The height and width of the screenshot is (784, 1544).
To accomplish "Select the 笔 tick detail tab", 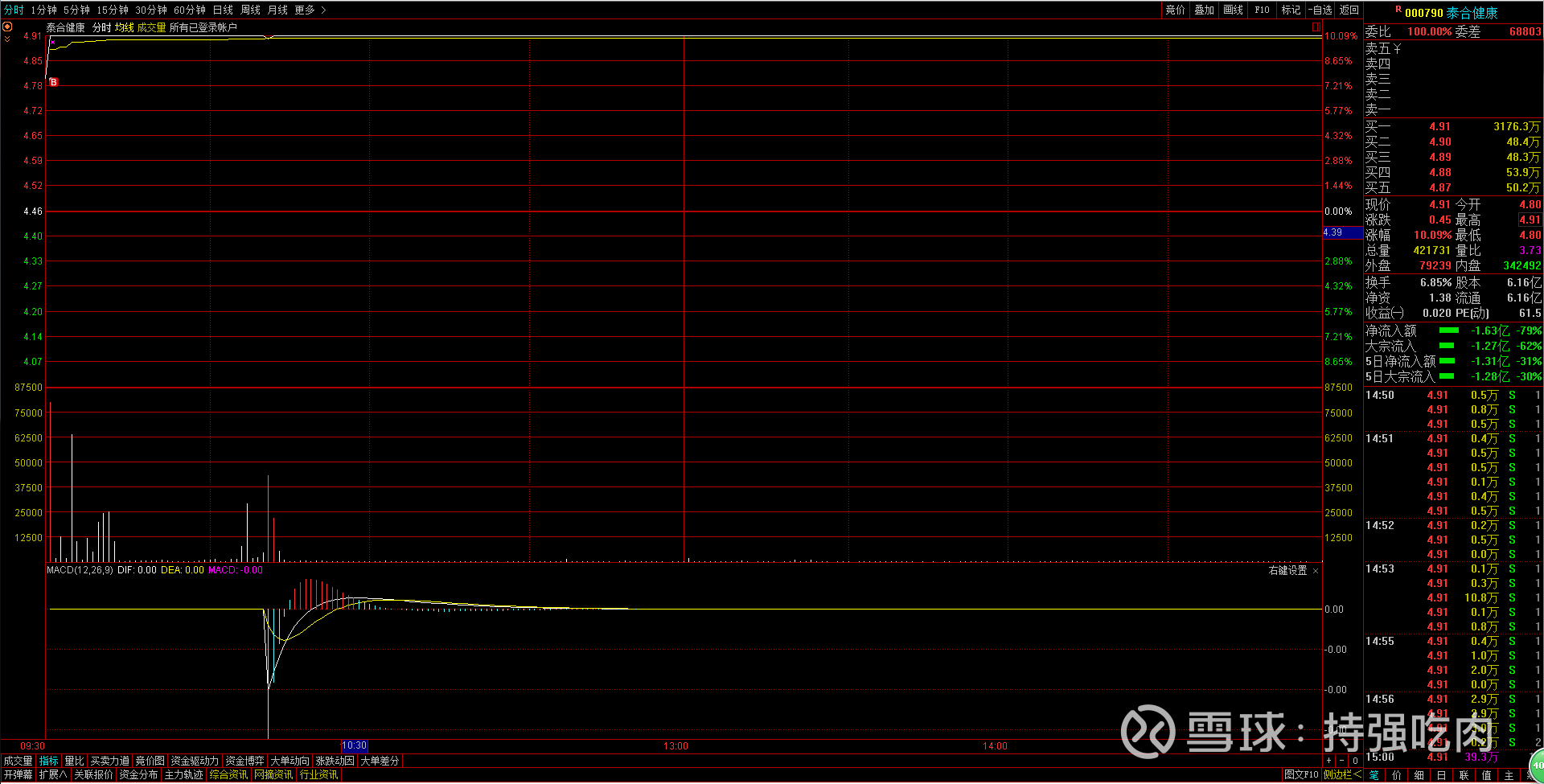I will (x=1374, y=775).
